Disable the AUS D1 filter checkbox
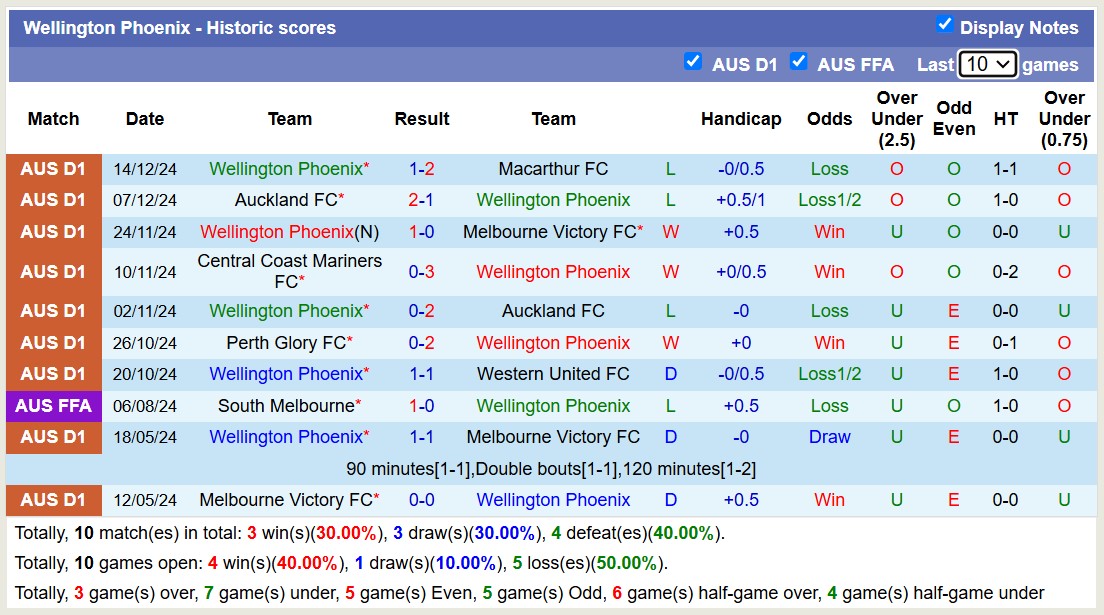The width and height of the screenshot is (1104, 615). point(693,61)
